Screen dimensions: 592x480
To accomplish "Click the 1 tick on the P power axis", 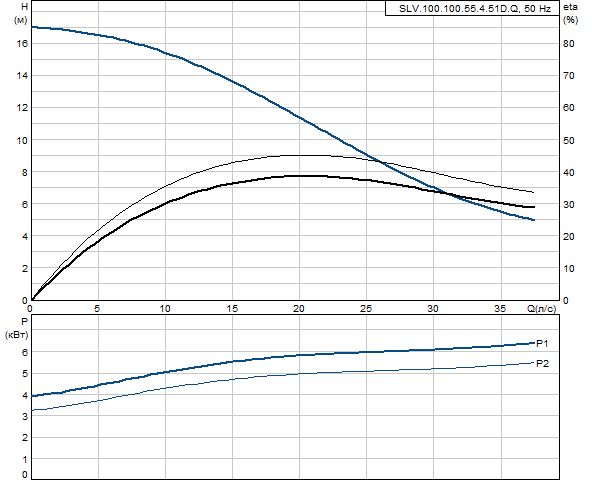I will coord(25,460).
